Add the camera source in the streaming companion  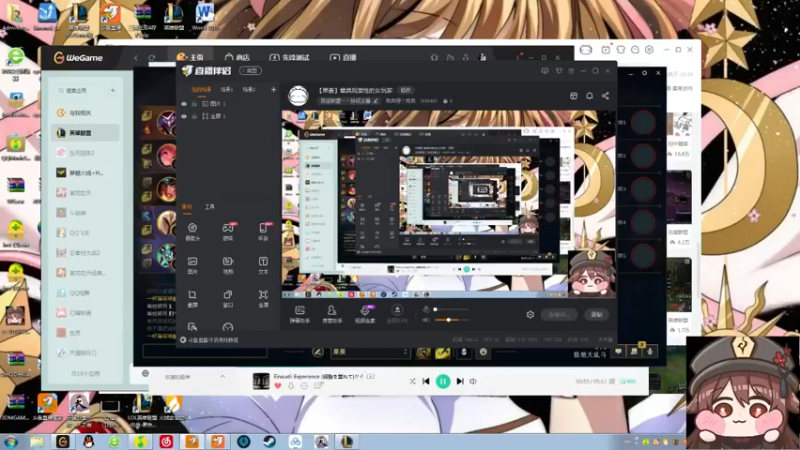192,232
